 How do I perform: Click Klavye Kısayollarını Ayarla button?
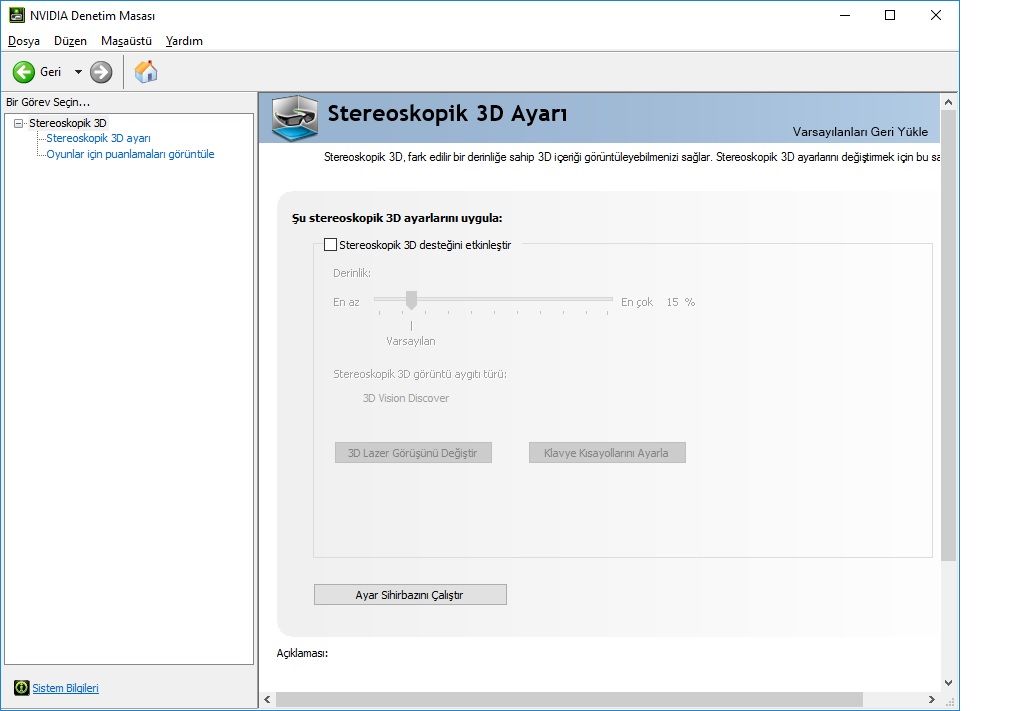(x=607, y=453)
